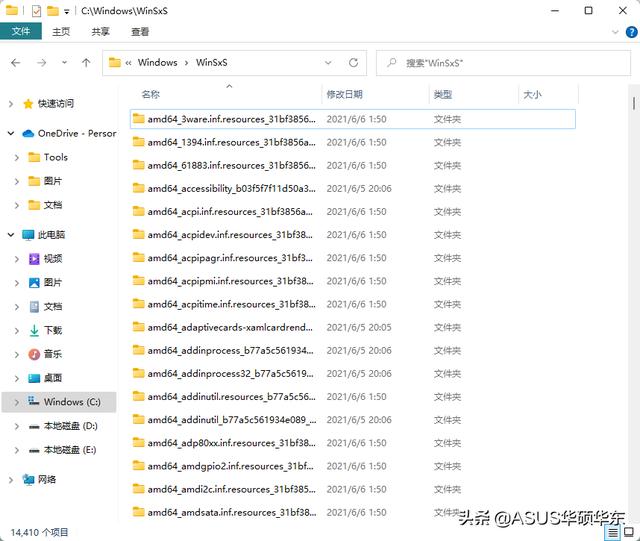Expand the ribbon chevron
This screenshot has width=640, height=541.
click(615, 32)
